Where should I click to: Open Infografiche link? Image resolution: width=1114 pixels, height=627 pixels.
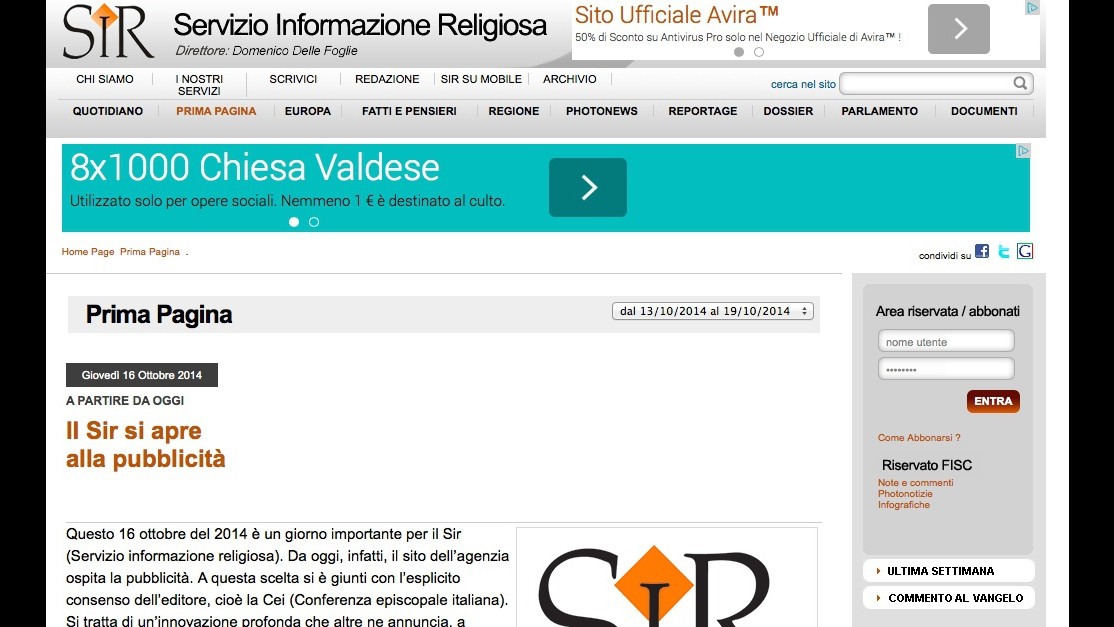click(x=904, y=505)
